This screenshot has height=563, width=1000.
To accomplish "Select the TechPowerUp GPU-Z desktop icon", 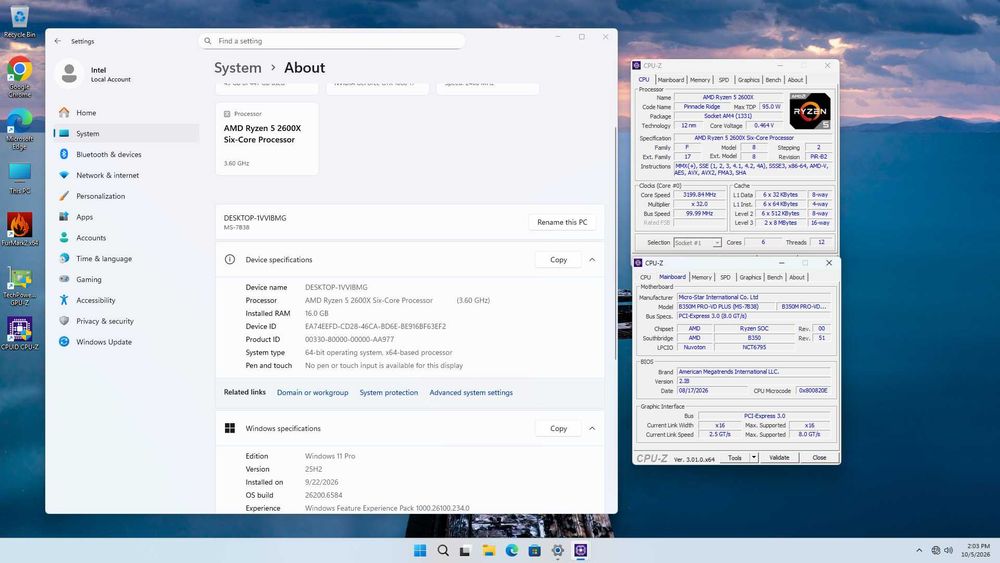I will pos(19,287).
